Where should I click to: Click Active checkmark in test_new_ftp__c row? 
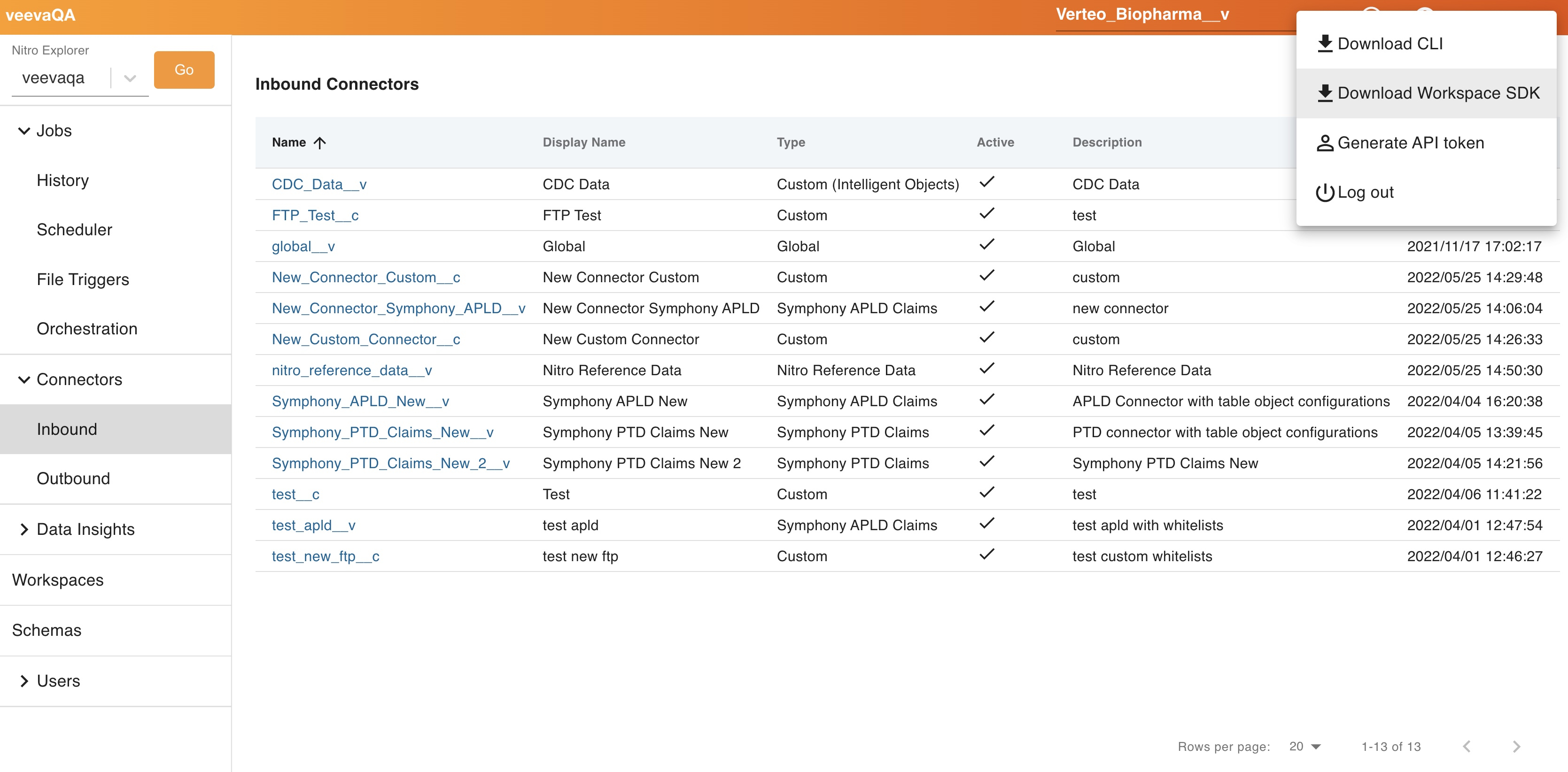(x=987, y=554)
